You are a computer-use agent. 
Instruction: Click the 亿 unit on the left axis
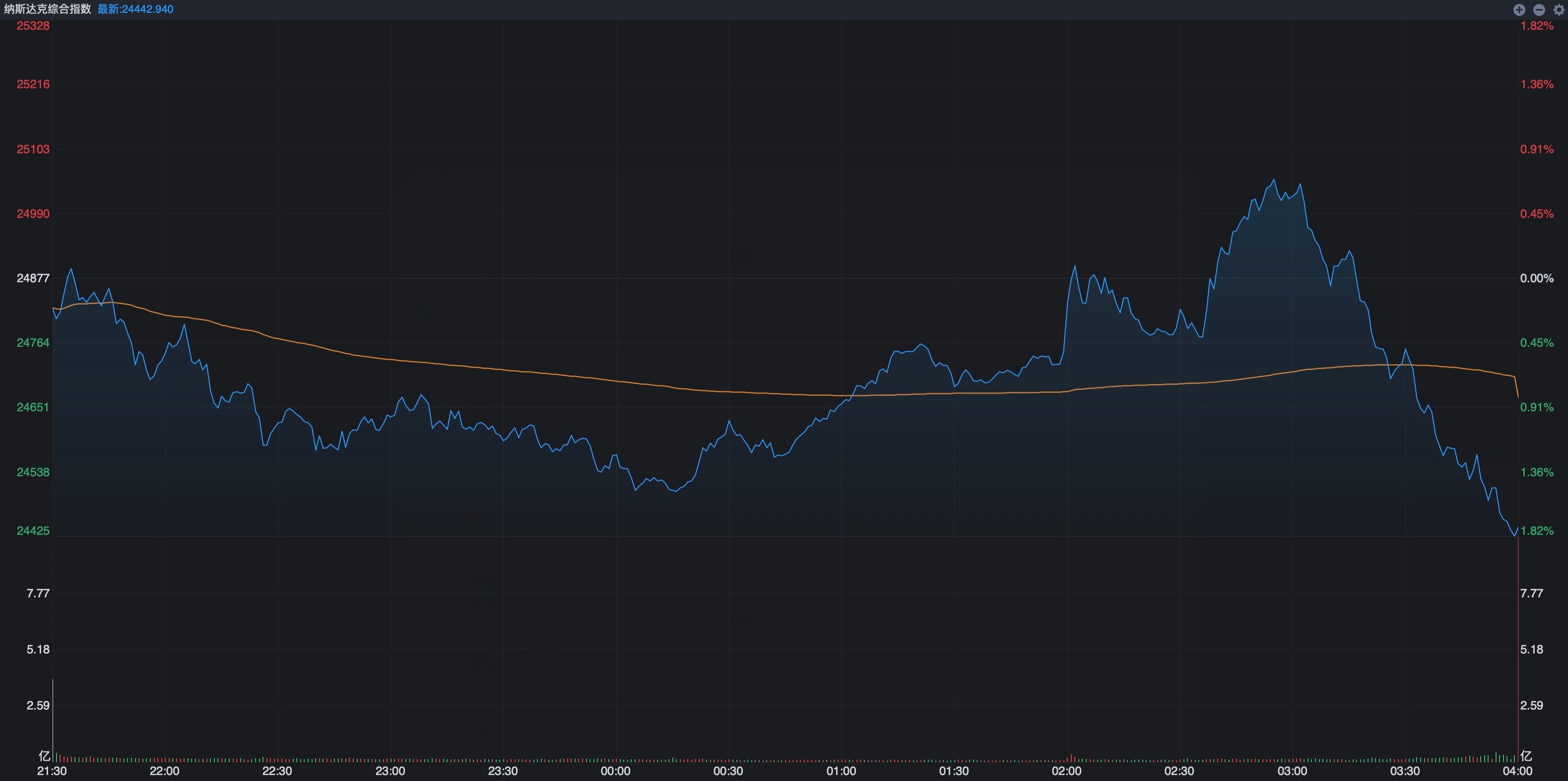coord(44,756)
